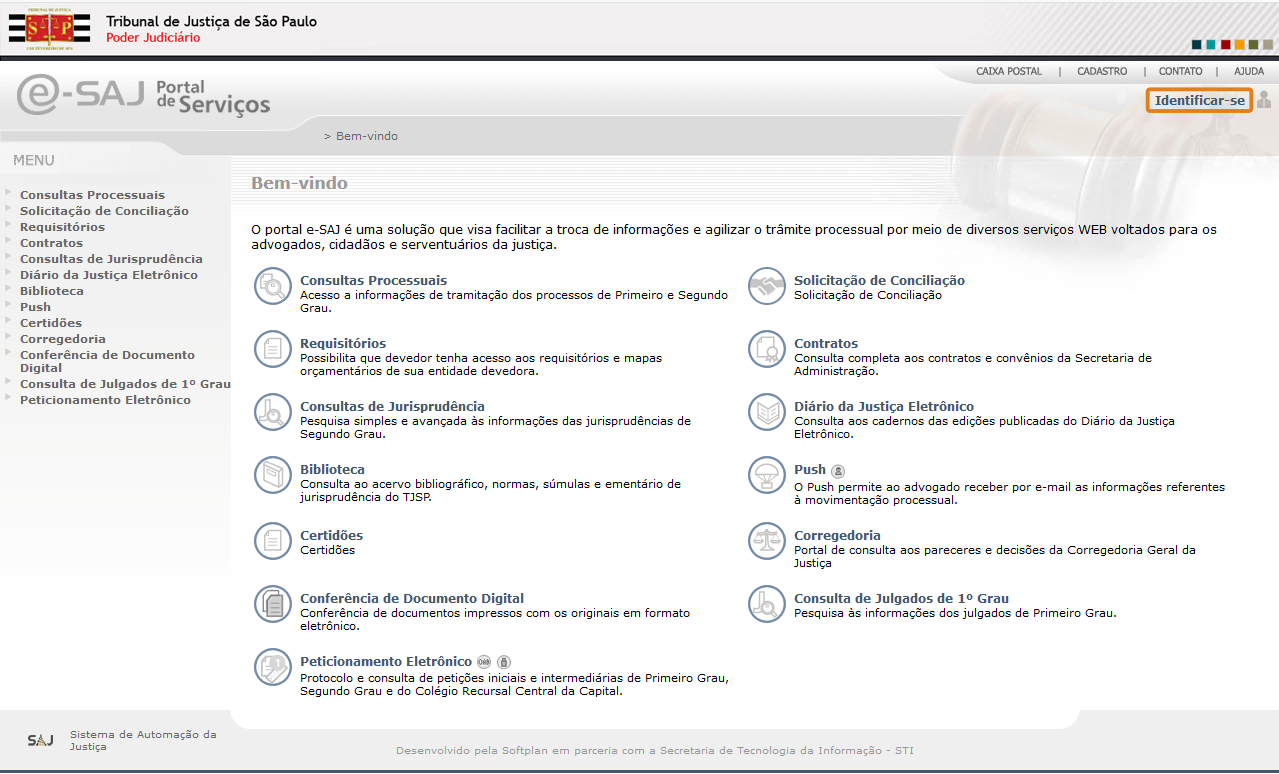Click the Peticionamento Eletrônico main icon
The height and width of the screenshot is (774, 1279).
(272, 667)
